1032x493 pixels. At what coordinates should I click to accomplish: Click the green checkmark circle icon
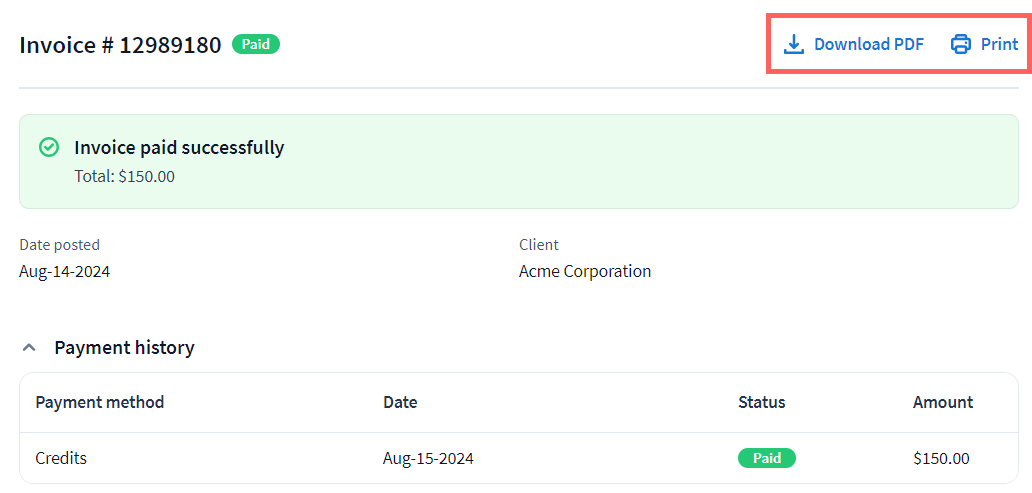[48, 147]
